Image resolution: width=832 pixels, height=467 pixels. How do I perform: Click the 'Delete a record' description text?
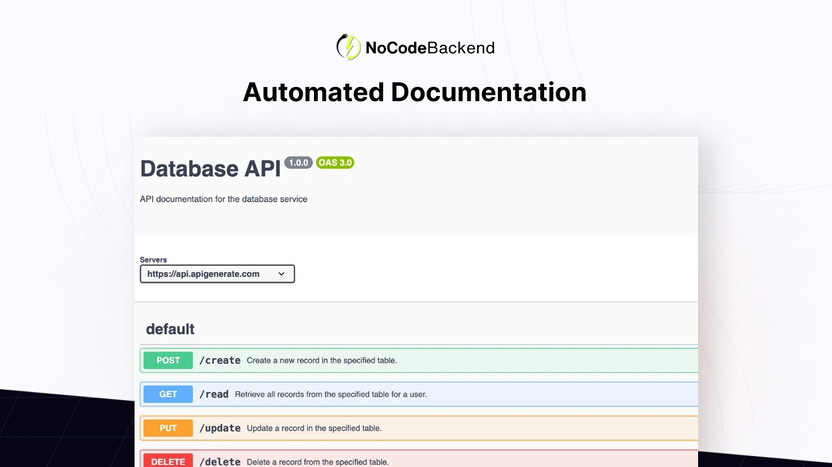318,462
